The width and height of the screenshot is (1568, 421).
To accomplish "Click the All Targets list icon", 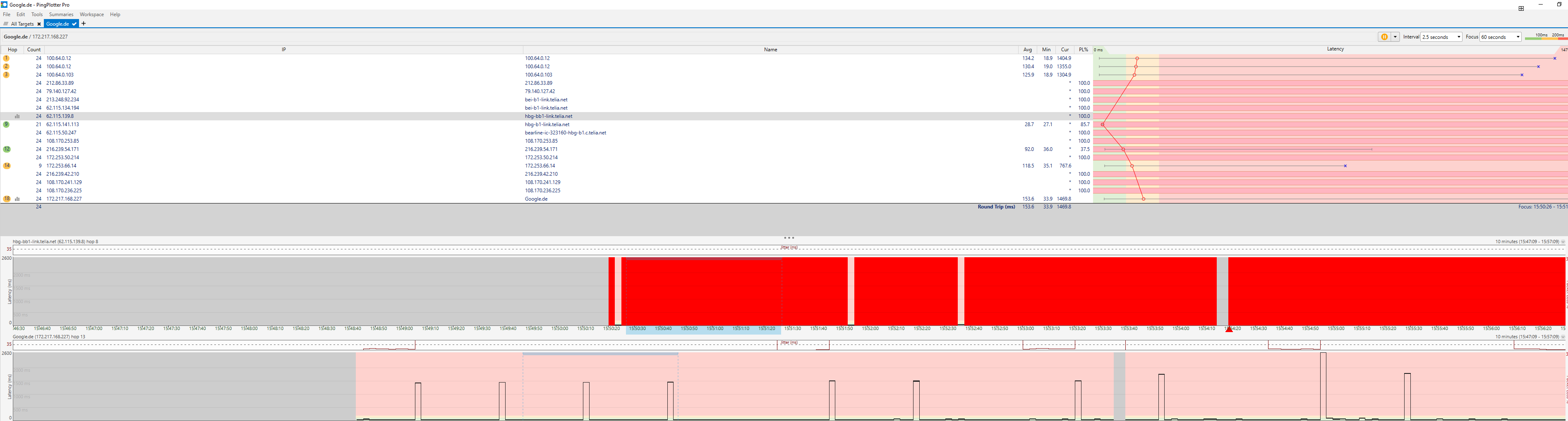I will click(5, 24).
